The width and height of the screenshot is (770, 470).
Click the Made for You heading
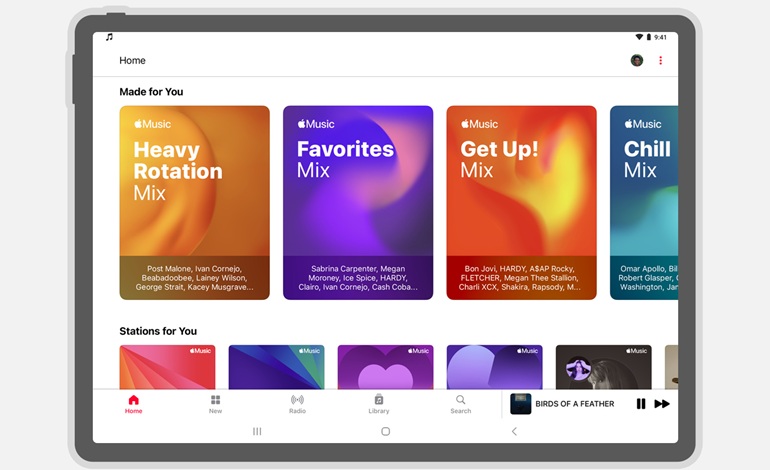(151, 92)
